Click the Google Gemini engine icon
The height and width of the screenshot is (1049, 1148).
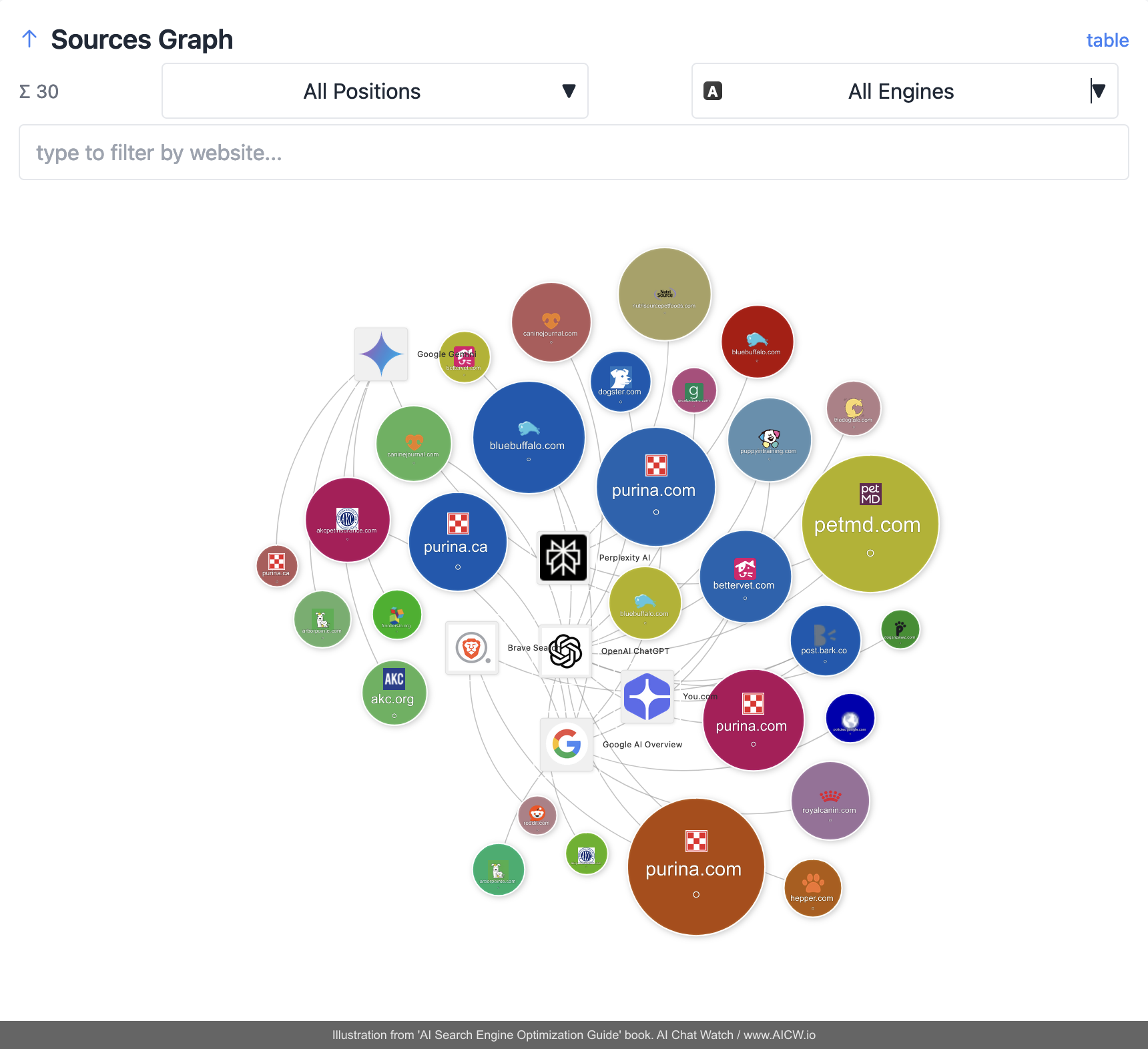pyautogui.click(x=381, y=354)
